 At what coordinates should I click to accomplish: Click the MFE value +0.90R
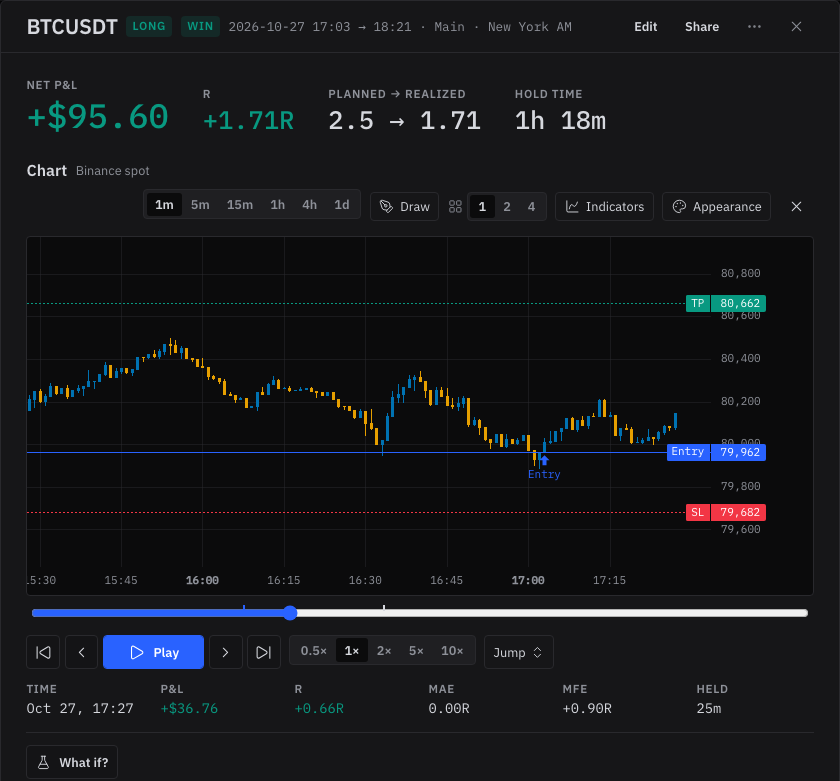587,708
